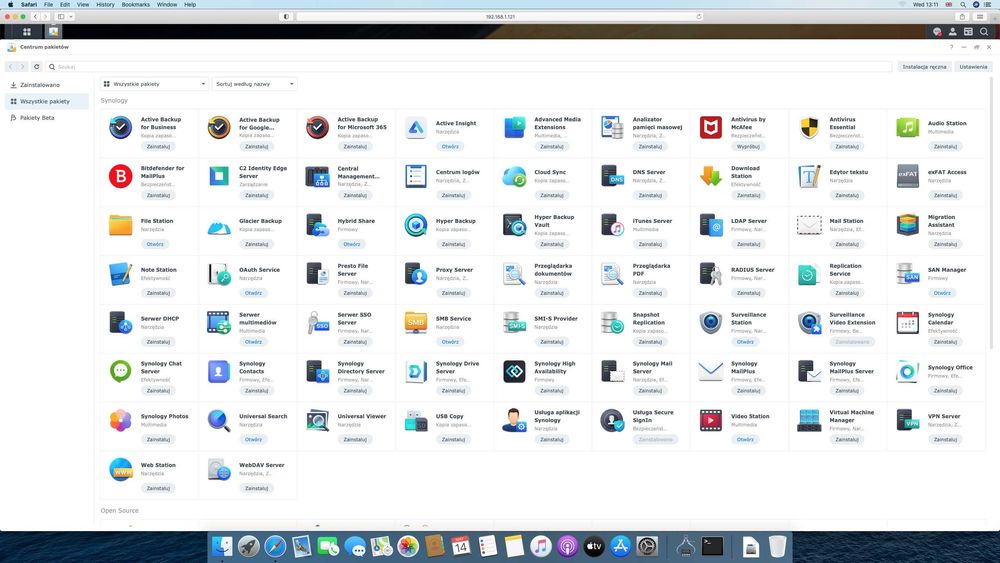This screenshot has height=563, width=1000.
Task: Click Wypróbuj for Antivirus by McAfee
Action: (x=748, y=147)
